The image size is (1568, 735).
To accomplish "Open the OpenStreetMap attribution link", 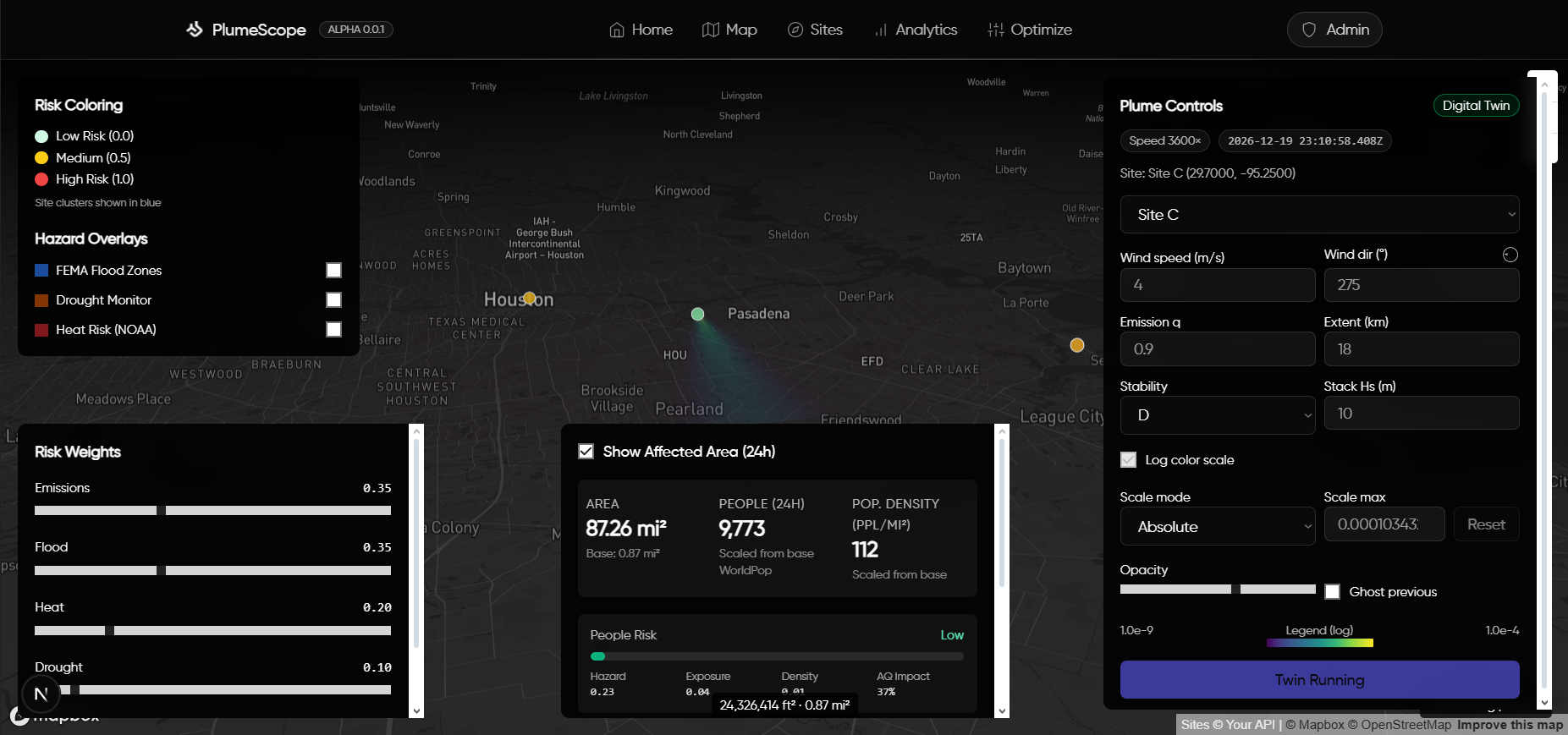I will coord(1399,725).
